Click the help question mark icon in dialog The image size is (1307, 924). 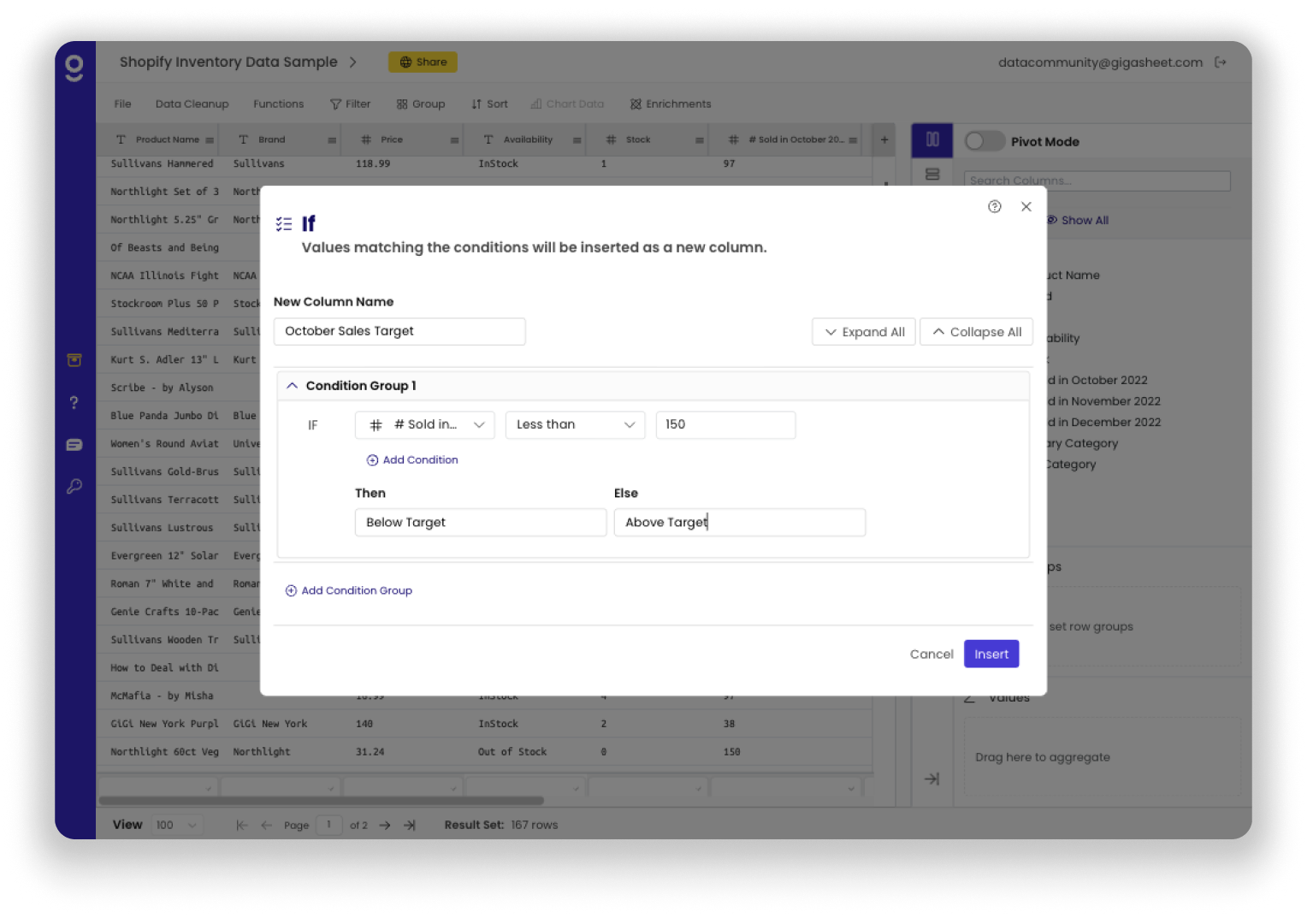(x=994, y=206)
